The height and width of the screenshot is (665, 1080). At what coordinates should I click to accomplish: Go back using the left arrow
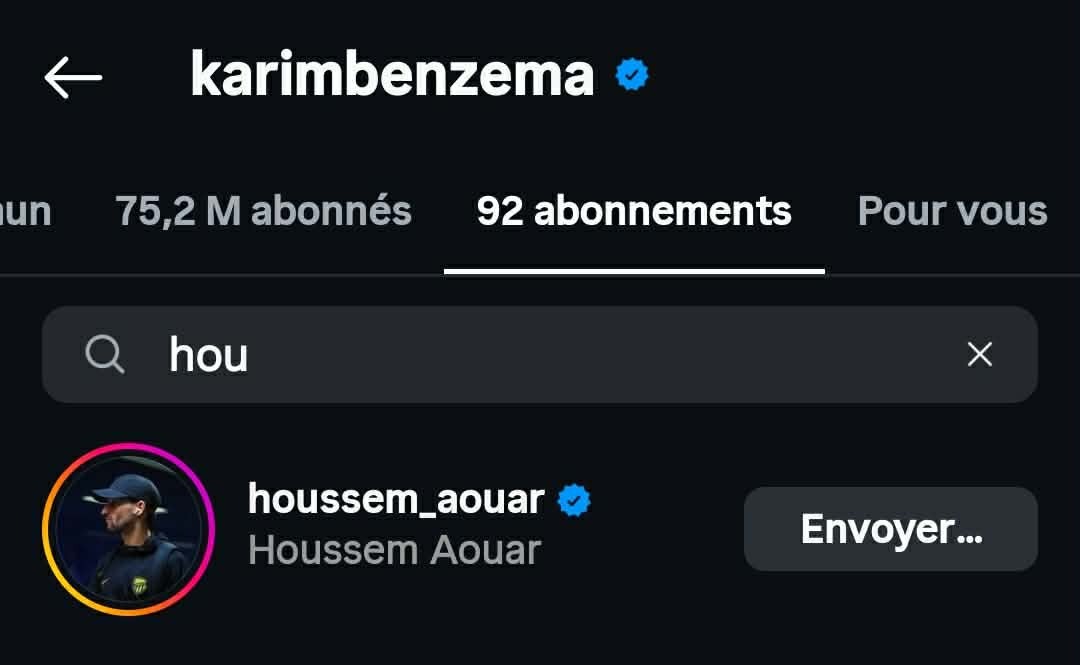(x=73, y=77)
